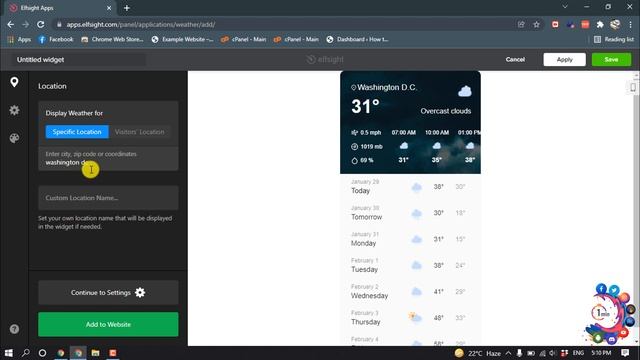Open the Location sidebar pin icon
The height and width of the screenshot is (360, 640).
pyautogui.click(x=14, y=82)
